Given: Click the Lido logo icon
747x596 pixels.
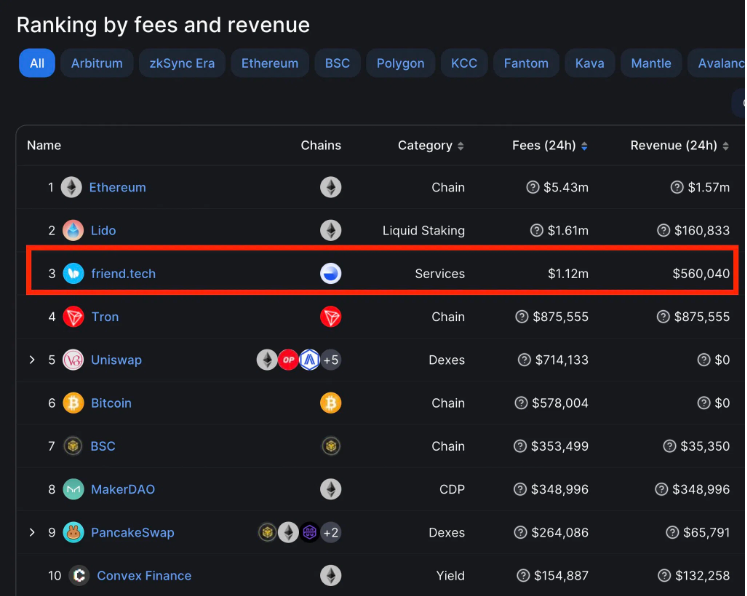Looking at the screenshot, I should click(73, 231).
